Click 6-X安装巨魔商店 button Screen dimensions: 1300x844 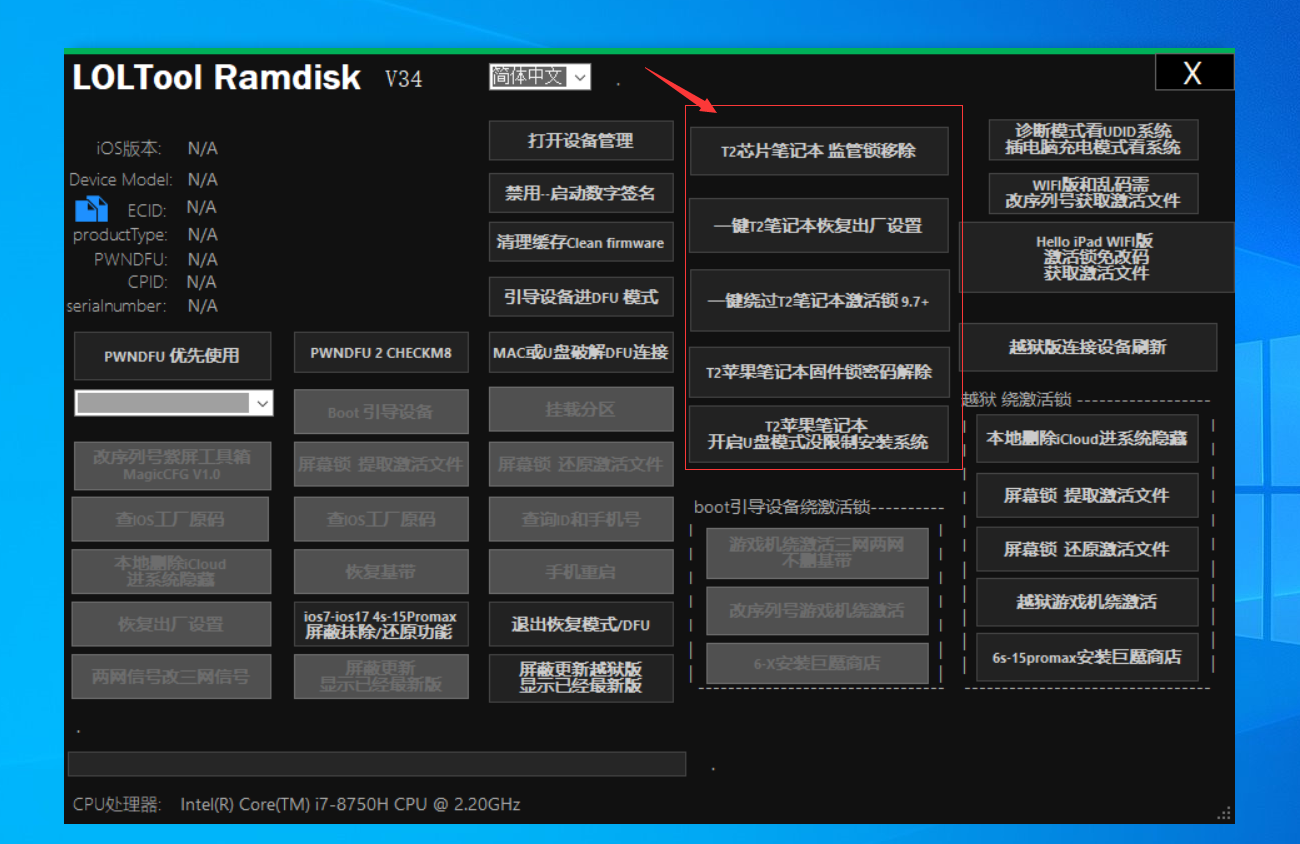(x=817, y=663)
